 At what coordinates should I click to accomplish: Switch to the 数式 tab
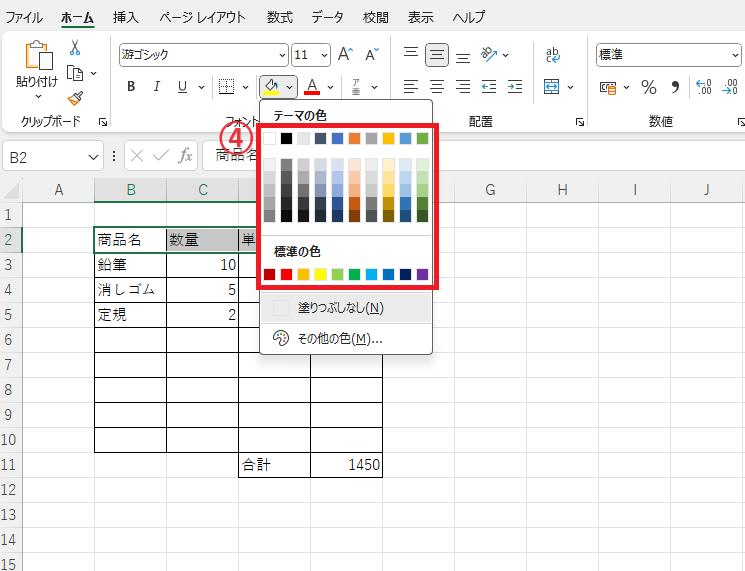coord(279,18)
